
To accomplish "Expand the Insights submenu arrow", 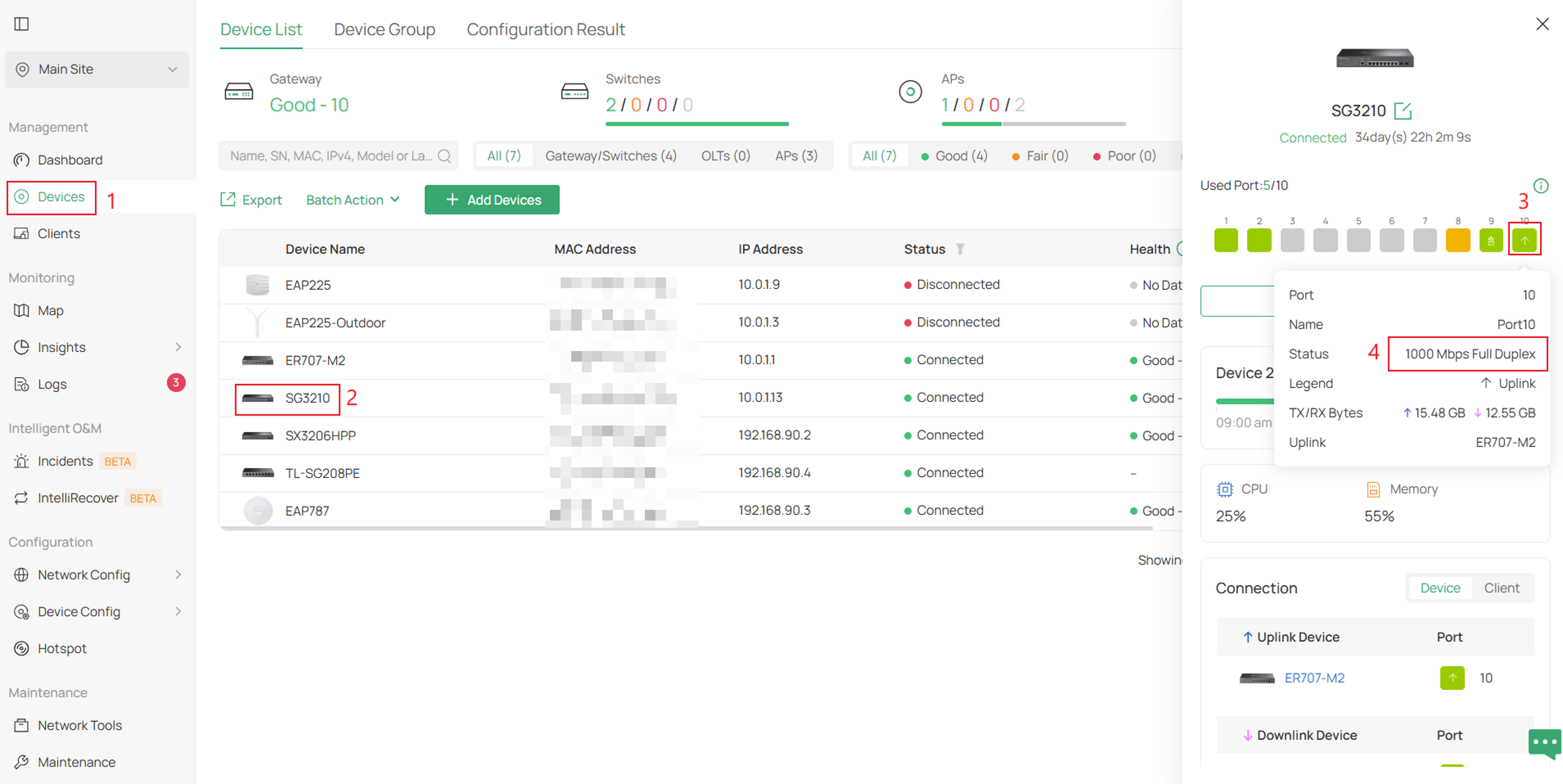I will coord(178,347).
